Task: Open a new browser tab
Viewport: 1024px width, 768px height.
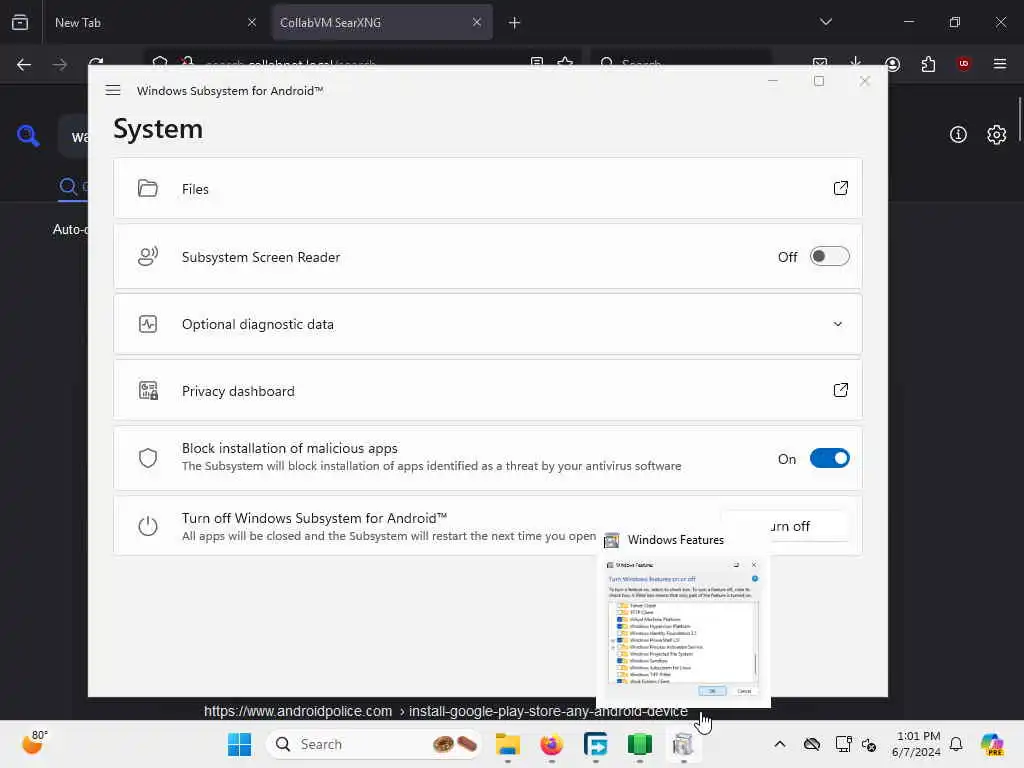Action: pos(514,23)
